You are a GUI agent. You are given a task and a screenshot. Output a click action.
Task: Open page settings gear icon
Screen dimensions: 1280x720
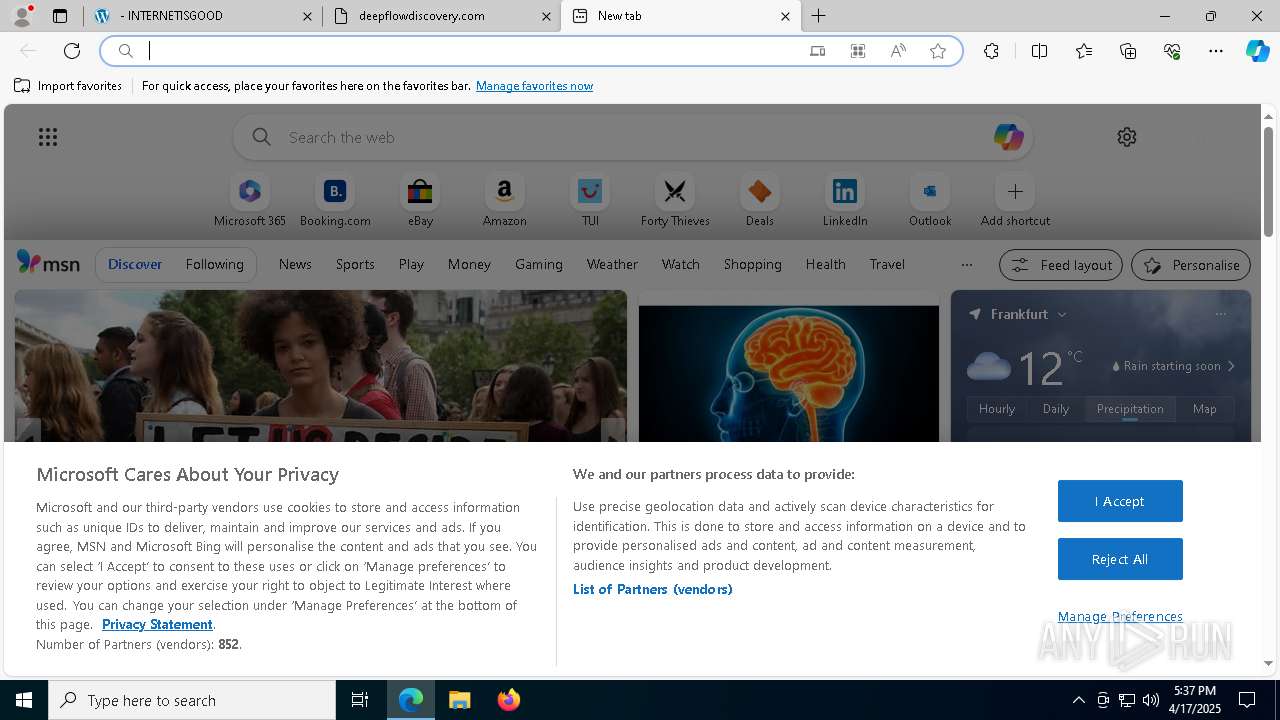(x=1127, y=137)
